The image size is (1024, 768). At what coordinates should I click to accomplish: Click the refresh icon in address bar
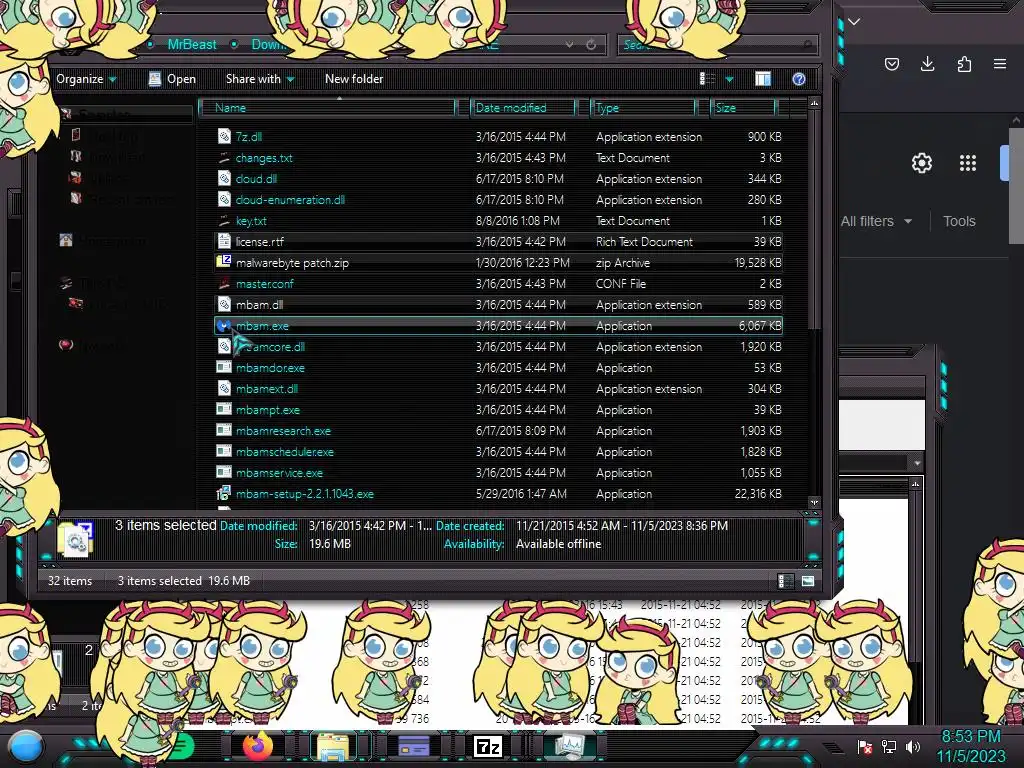(591, 44)
